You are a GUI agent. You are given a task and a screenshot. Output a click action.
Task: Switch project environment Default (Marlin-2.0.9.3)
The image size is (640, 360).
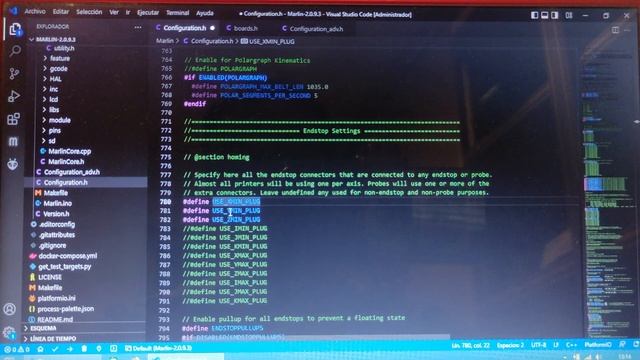[158, 348]
